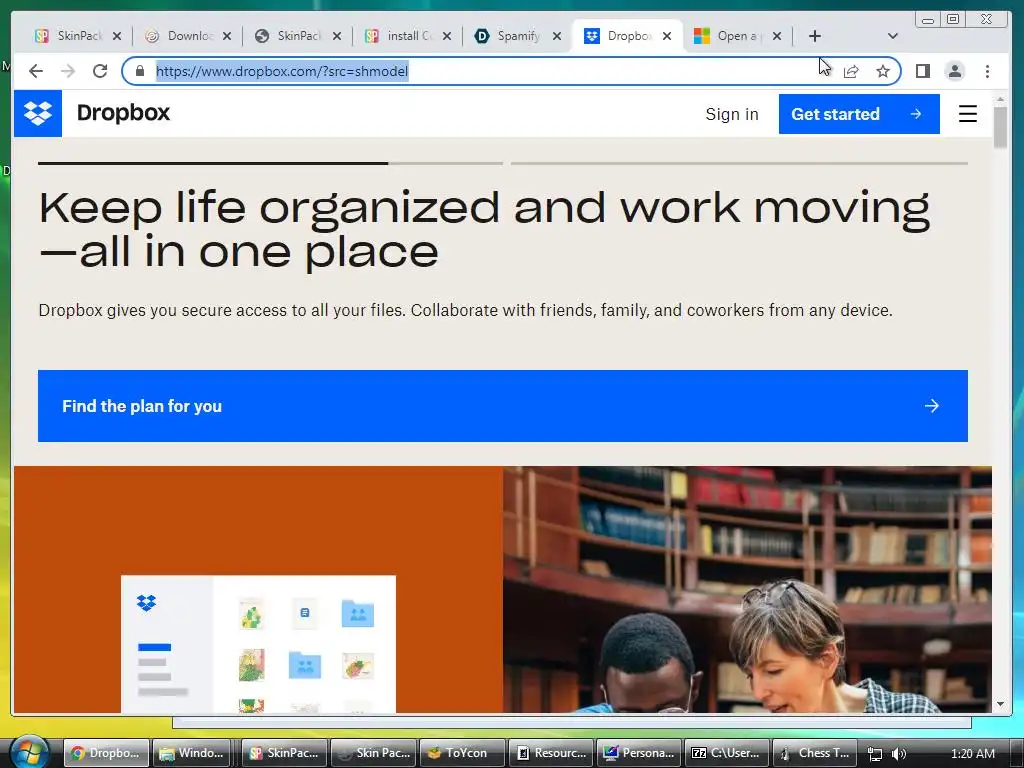Jump to the second carousel progress segment

point(739,163)
